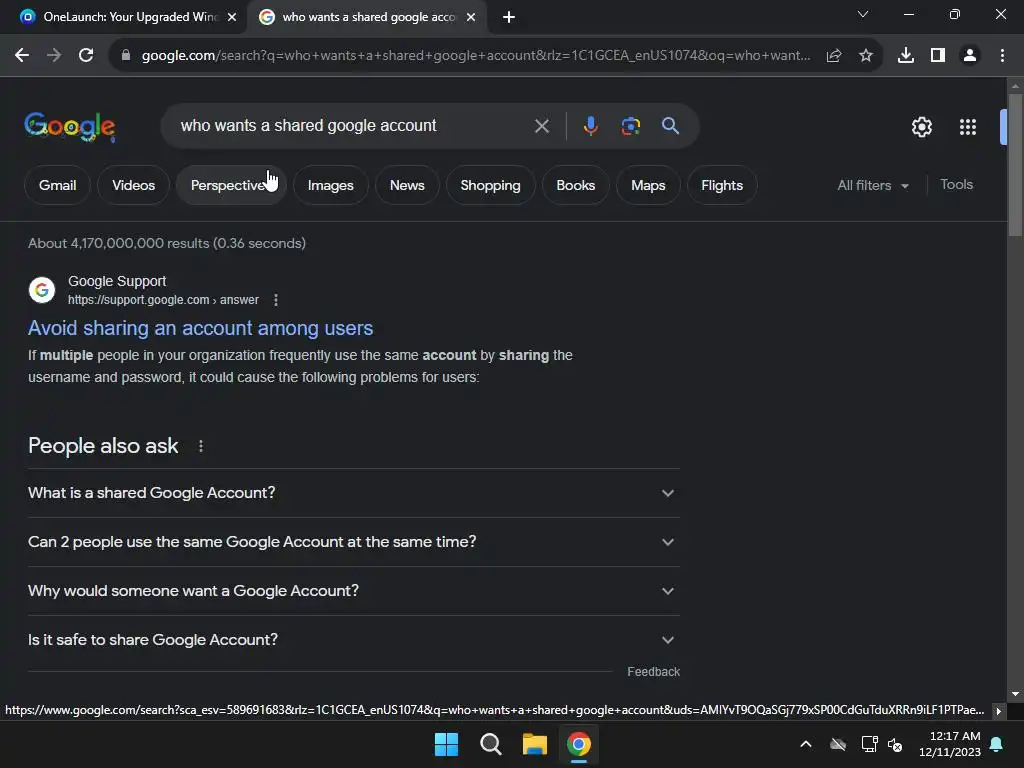Click the scrollbar down arrow
This screenshot has height=768, width=1024.
click(1015, 694)
